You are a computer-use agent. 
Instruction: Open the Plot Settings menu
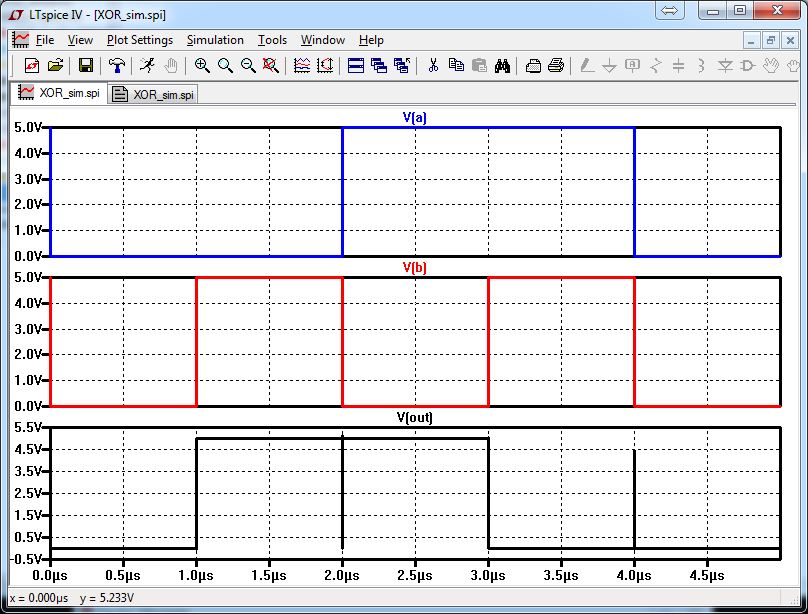tap(140, 40)
